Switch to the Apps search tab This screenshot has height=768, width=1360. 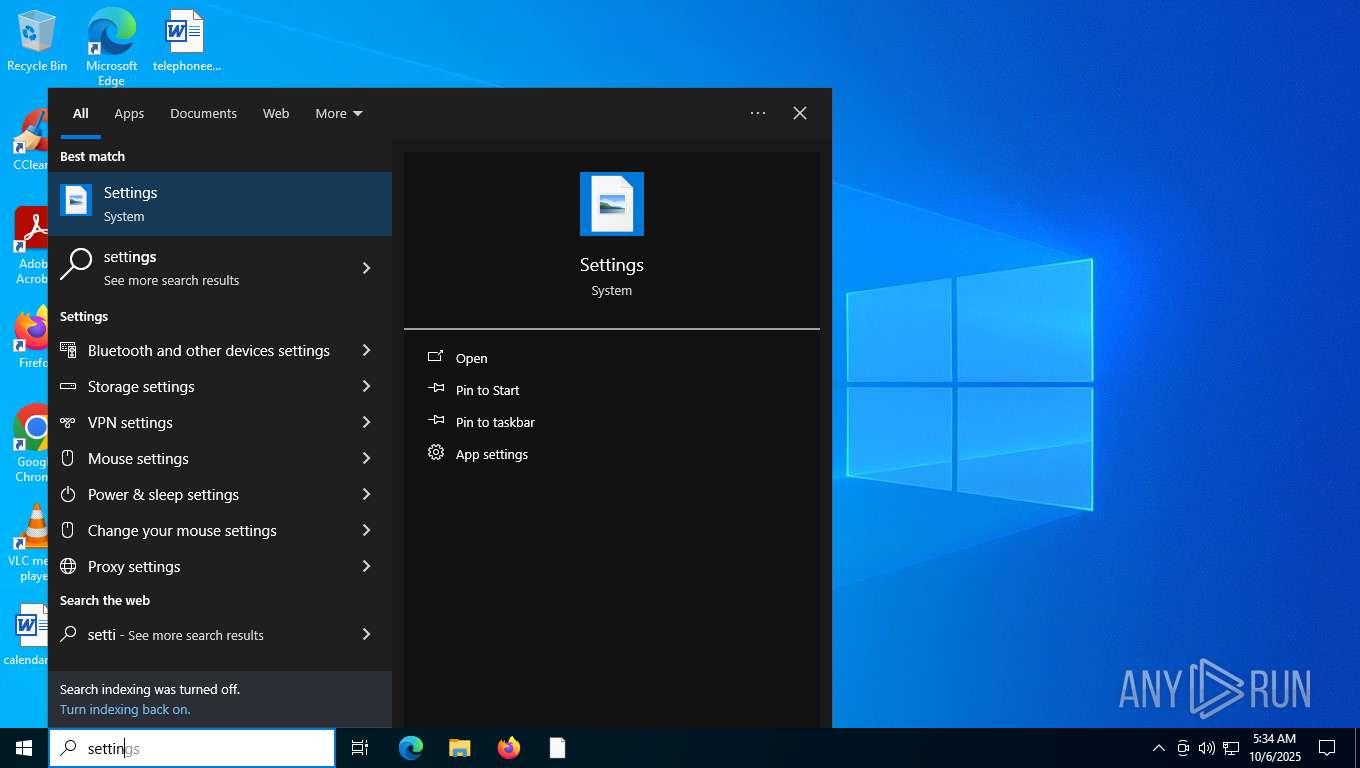[129, 114]
